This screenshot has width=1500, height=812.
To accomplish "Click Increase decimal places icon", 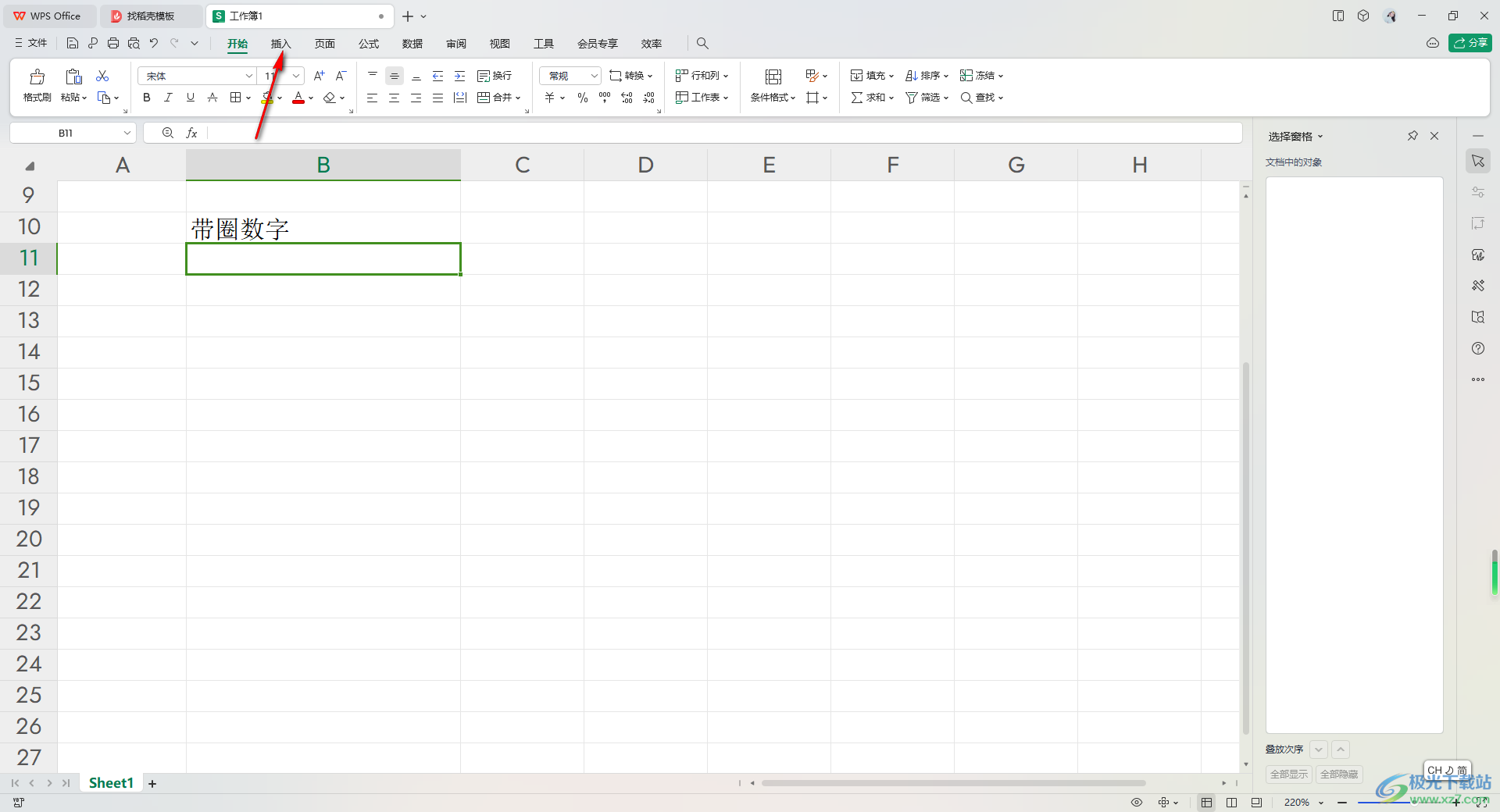I will point(627,98).
